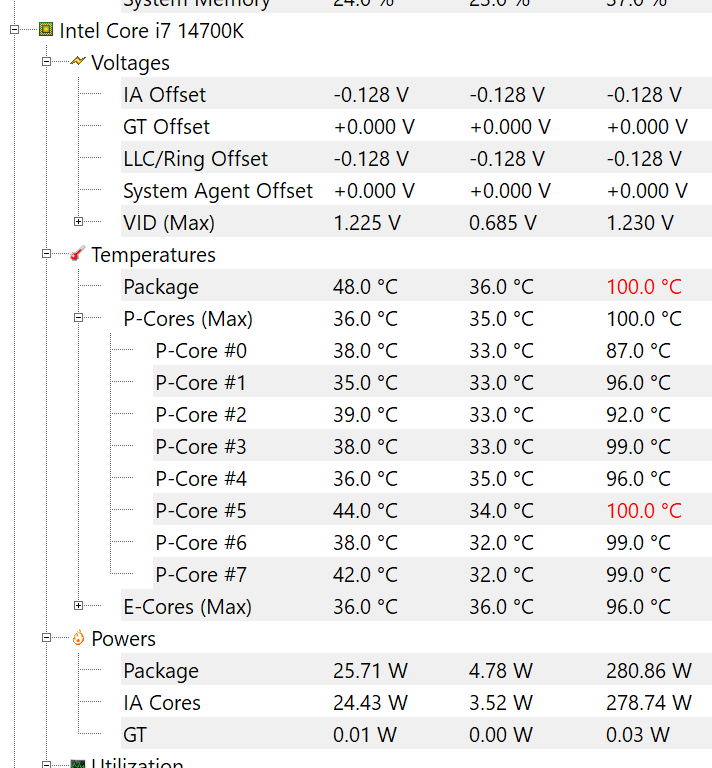Expand the VID (Max) entry
This screenshot has height=768, width=712.
click(x=78, y=222)
